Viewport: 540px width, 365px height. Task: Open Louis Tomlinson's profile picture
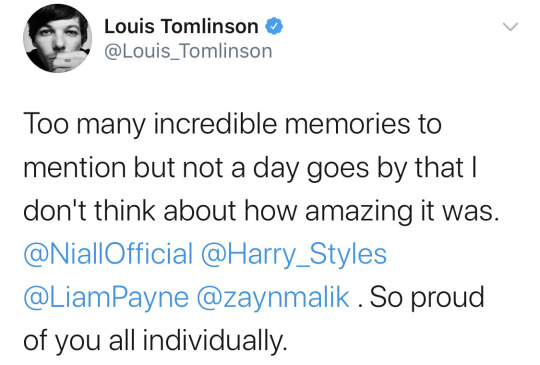point(58,38)
